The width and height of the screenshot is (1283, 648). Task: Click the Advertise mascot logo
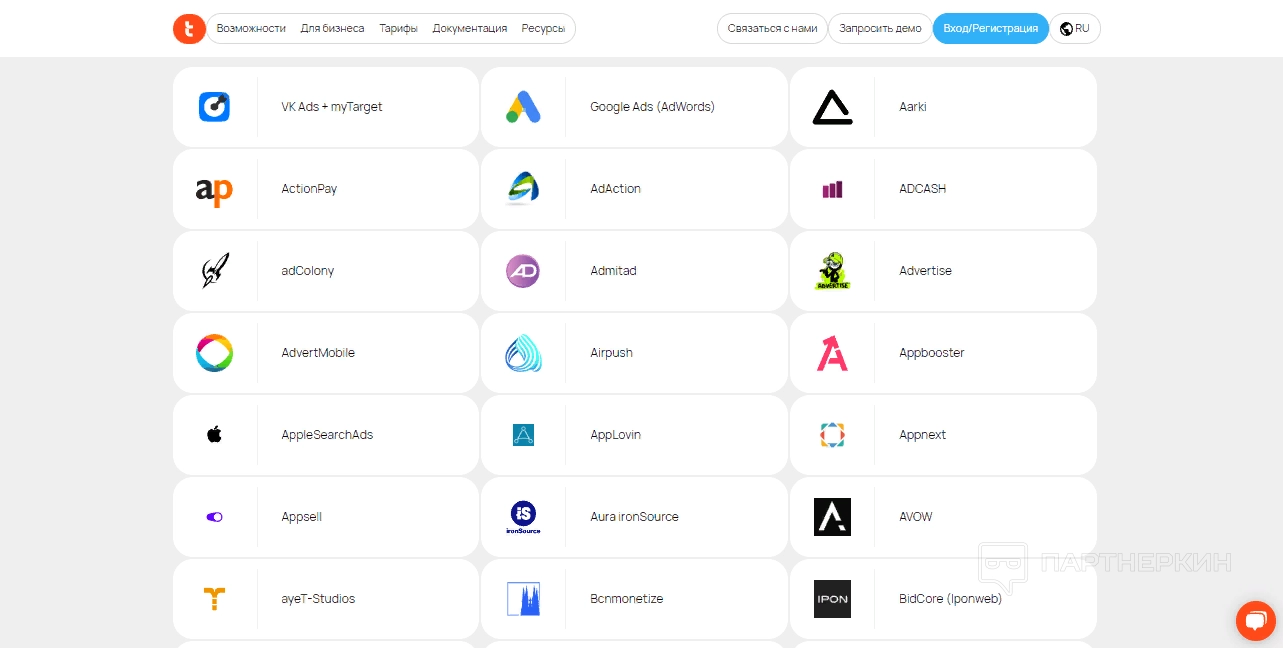(832, 271)
